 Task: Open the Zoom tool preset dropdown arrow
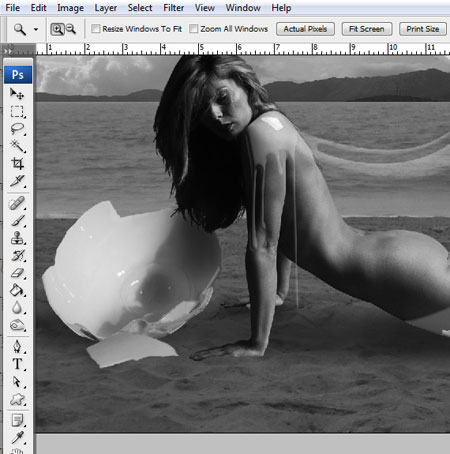36,30
